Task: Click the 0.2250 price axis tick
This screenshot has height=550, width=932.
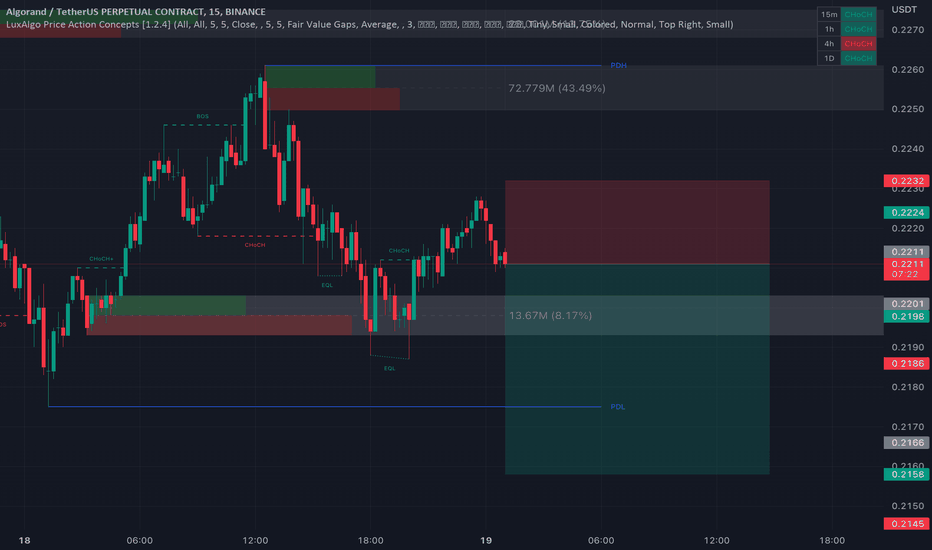Action: (x=908, y=109)
